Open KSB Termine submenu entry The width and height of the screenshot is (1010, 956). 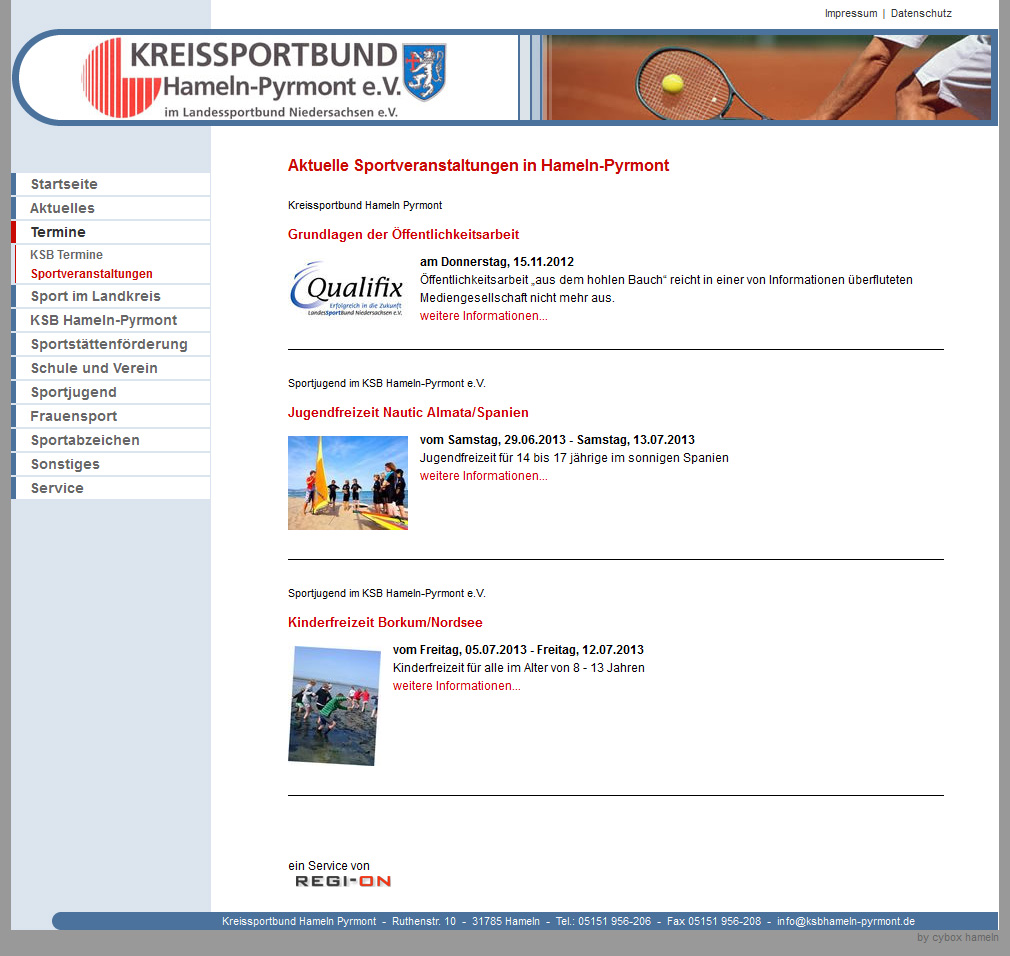tap(66, 255)
